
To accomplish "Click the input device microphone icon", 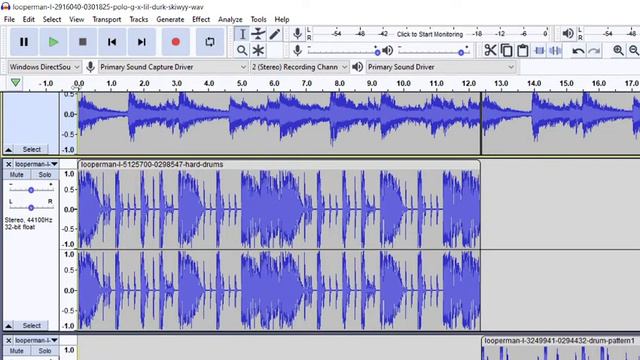I will (90, 67).
